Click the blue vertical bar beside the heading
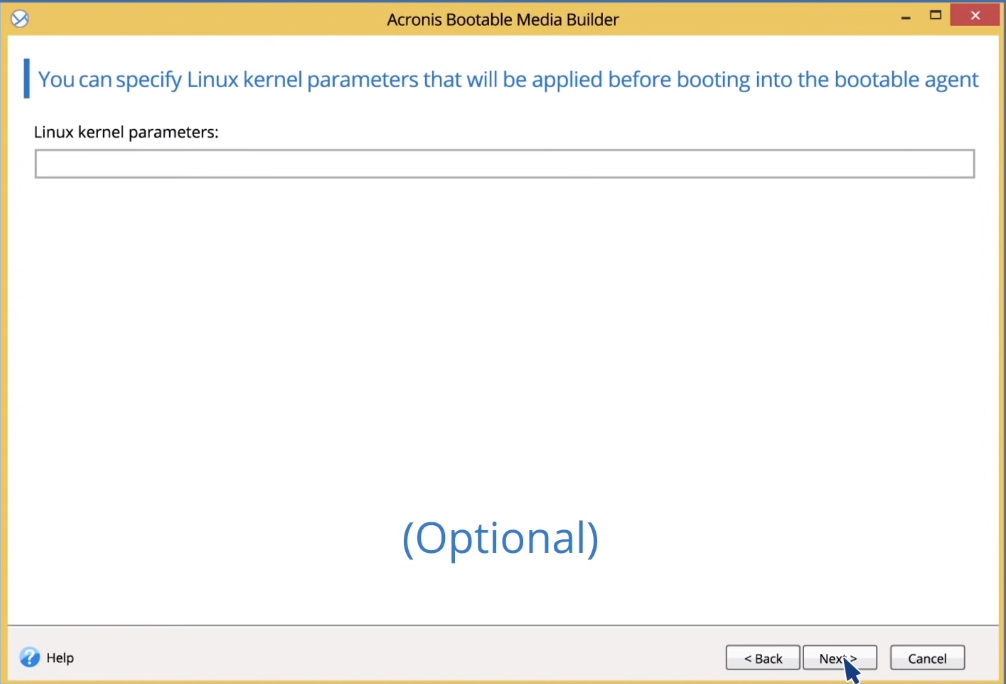The height and width of the screenshot is (684, 1006). tap(26, 78)
